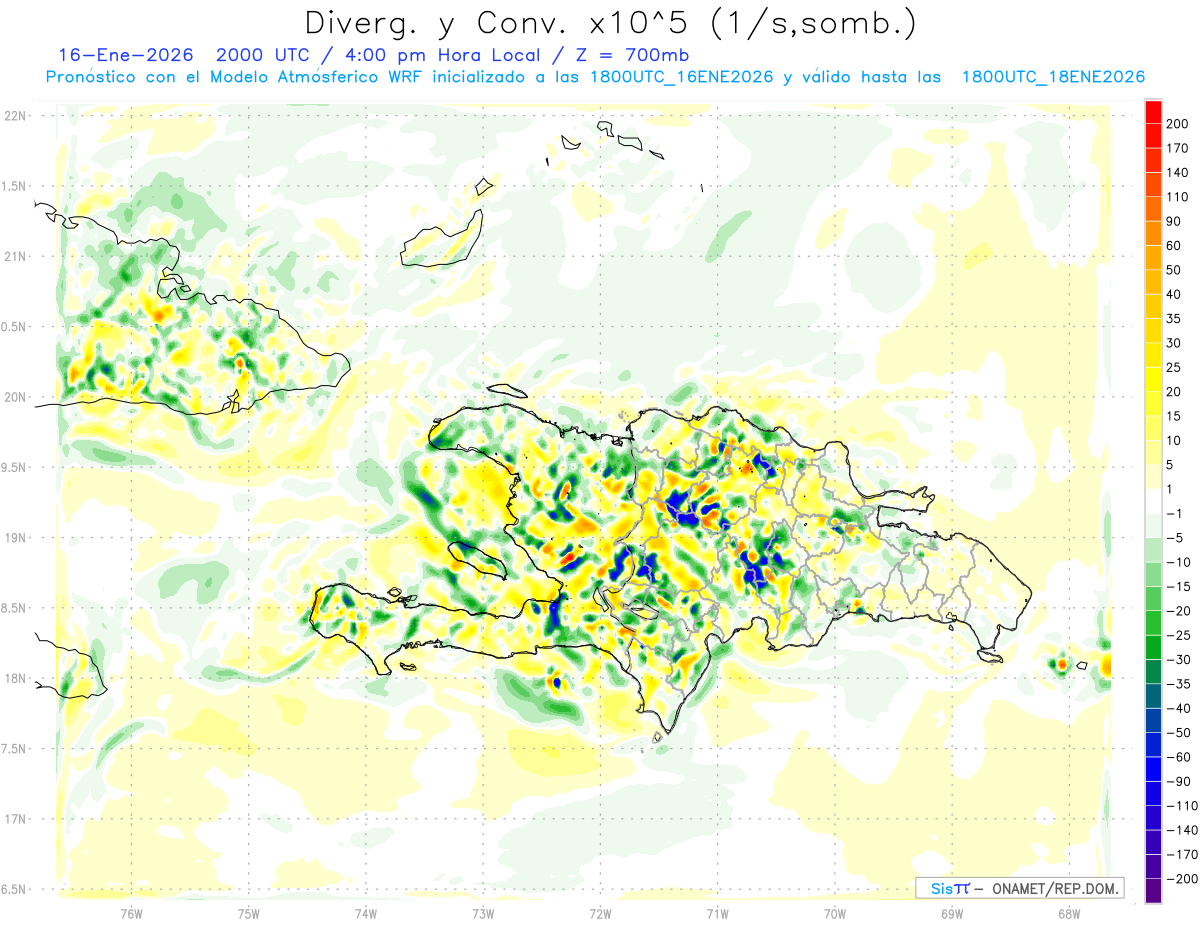
Task: Click the '8.5N' axis label
Action: click(14, 608)
